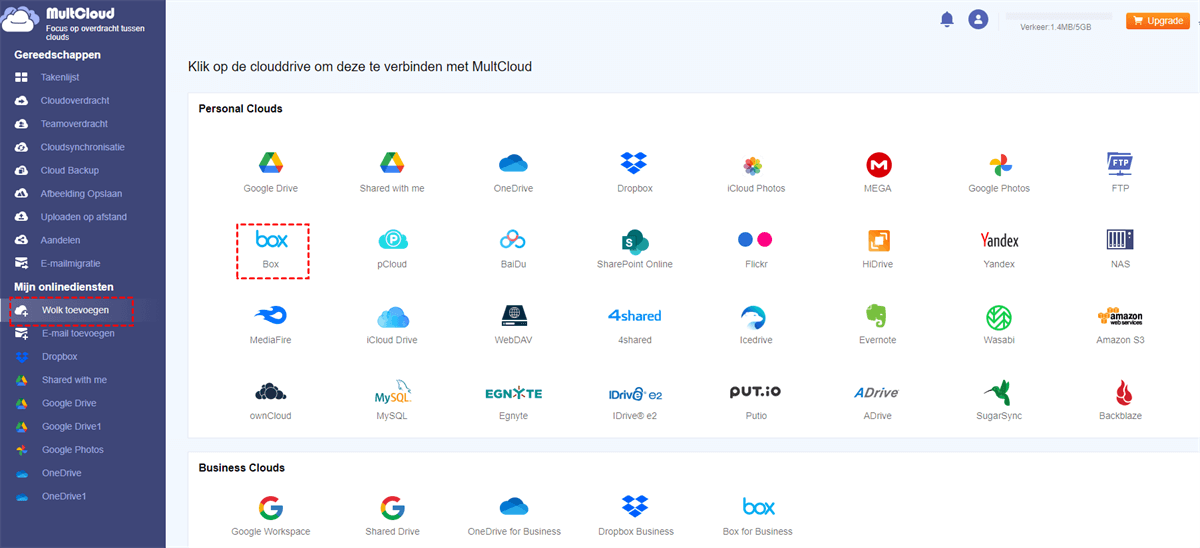Image resolution: width=1200 pixels, height=548 pixels.
Task: Open Takenlijst in the sidebar
Action: tap(60, 77)
